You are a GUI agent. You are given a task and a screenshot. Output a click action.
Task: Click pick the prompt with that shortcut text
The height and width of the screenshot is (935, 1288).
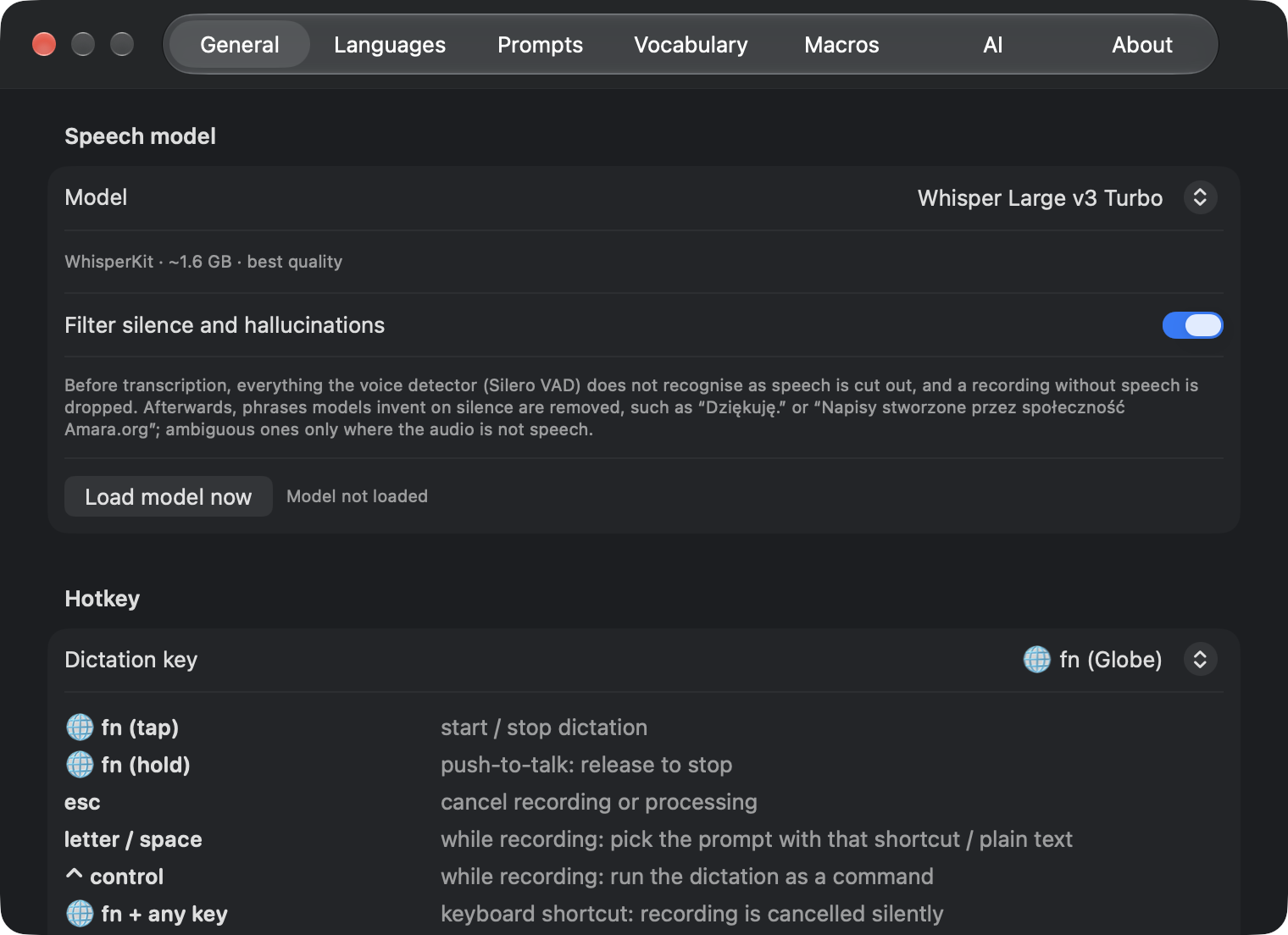(785, 839)
